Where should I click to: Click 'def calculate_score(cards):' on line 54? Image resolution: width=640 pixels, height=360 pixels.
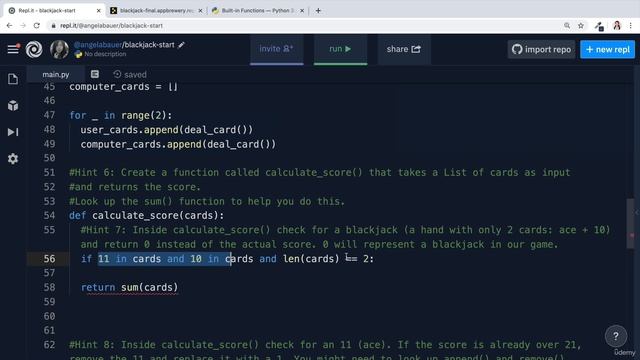pos(147,215)
